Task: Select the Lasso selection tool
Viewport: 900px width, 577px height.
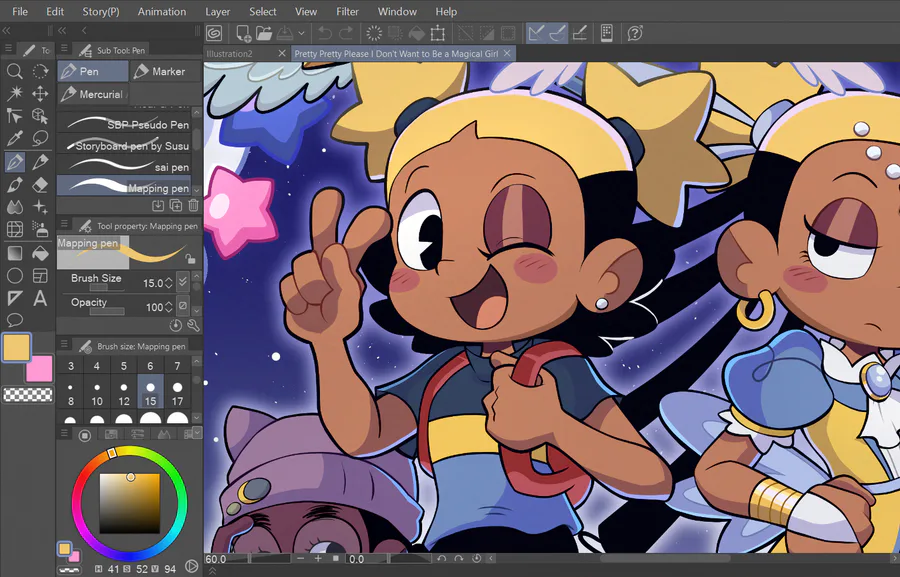Action: pyautogui.click(x=40, y=138)
